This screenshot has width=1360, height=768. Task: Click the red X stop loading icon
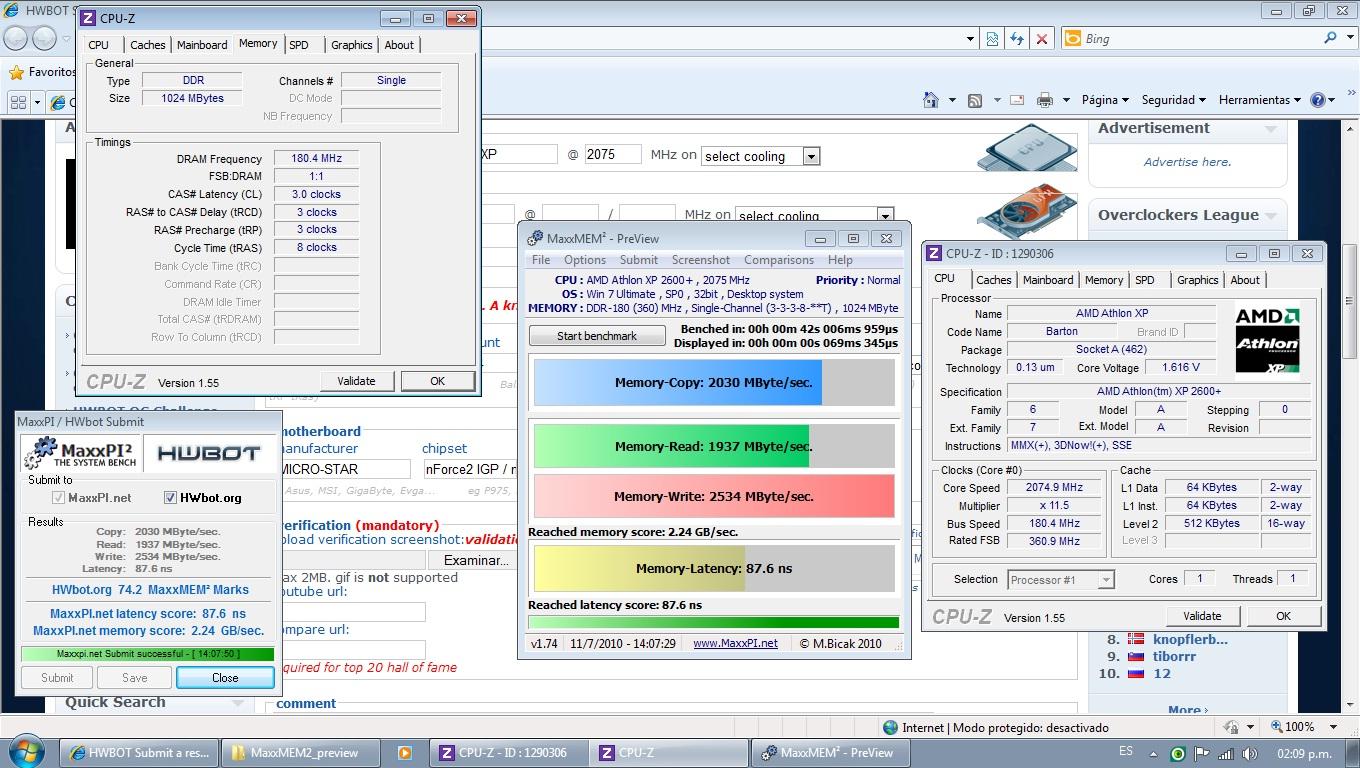1042,38
